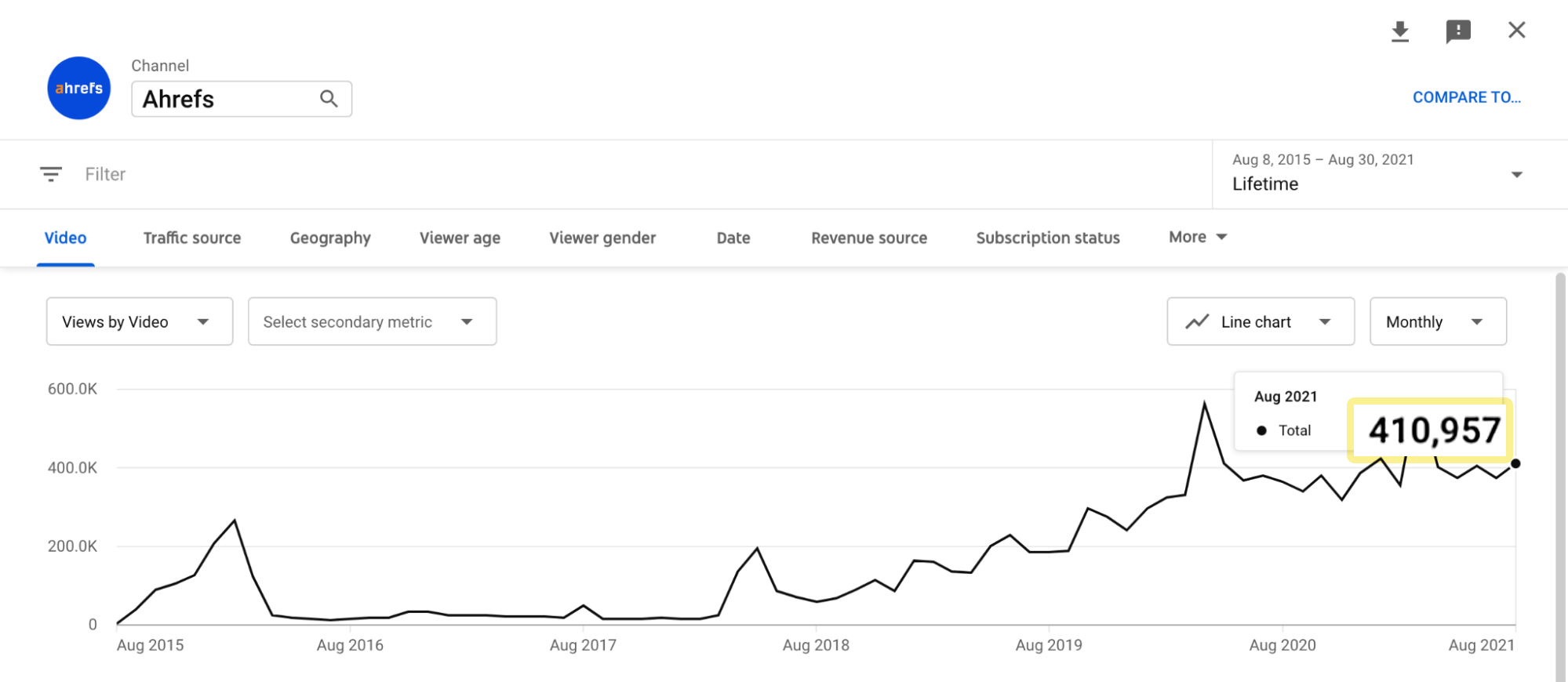Go to the Revenue source tab
This screenshot has height=682, width=1568.
(869, 238)
